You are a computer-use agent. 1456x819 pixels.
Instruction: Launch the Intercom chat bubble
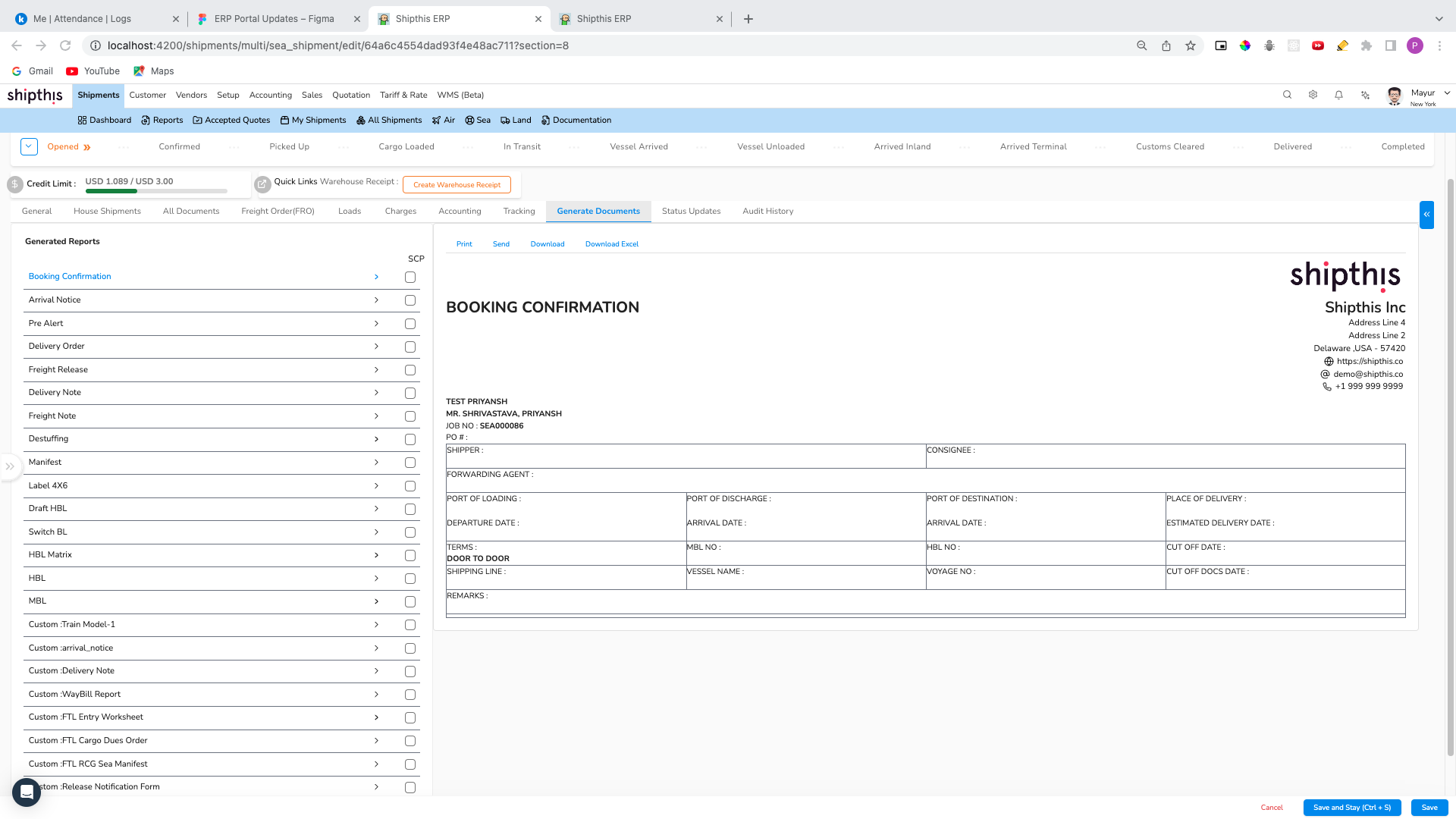(x=27, y=792)
